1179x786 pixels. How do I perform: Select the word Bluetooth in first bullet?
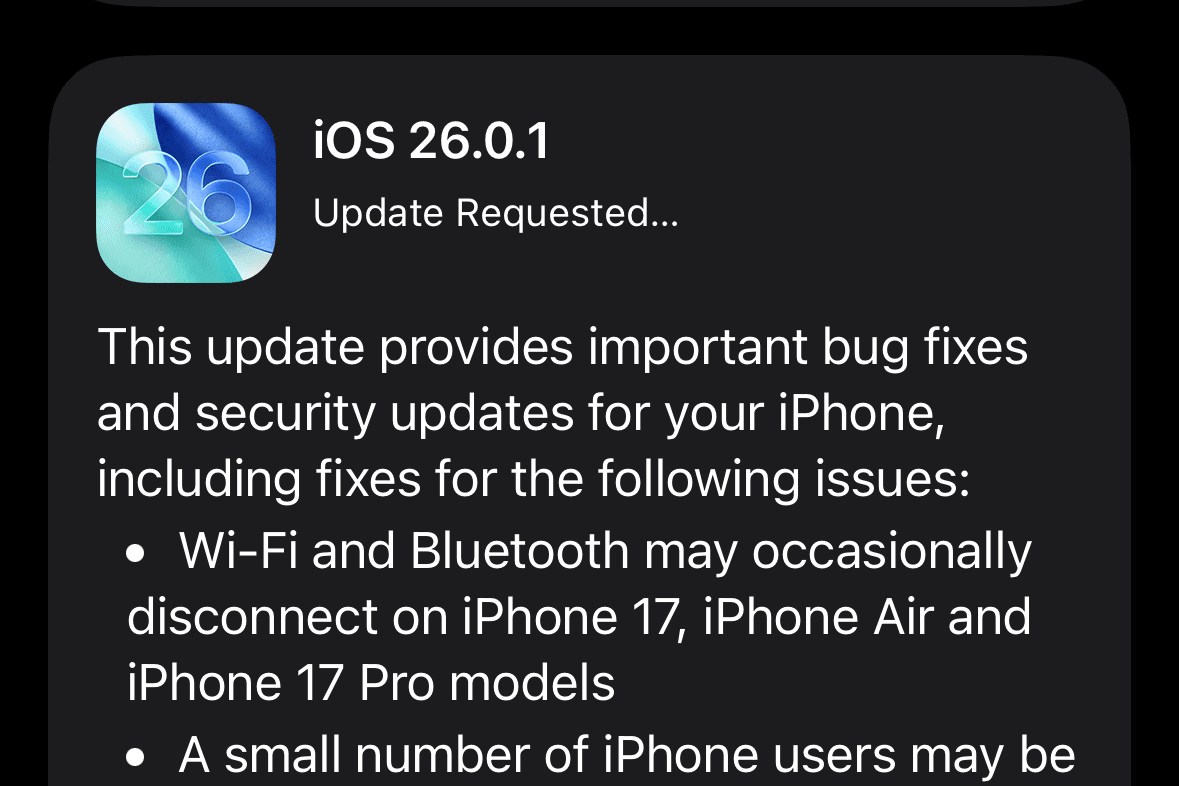pyautogui.click(x=520, y=551)
